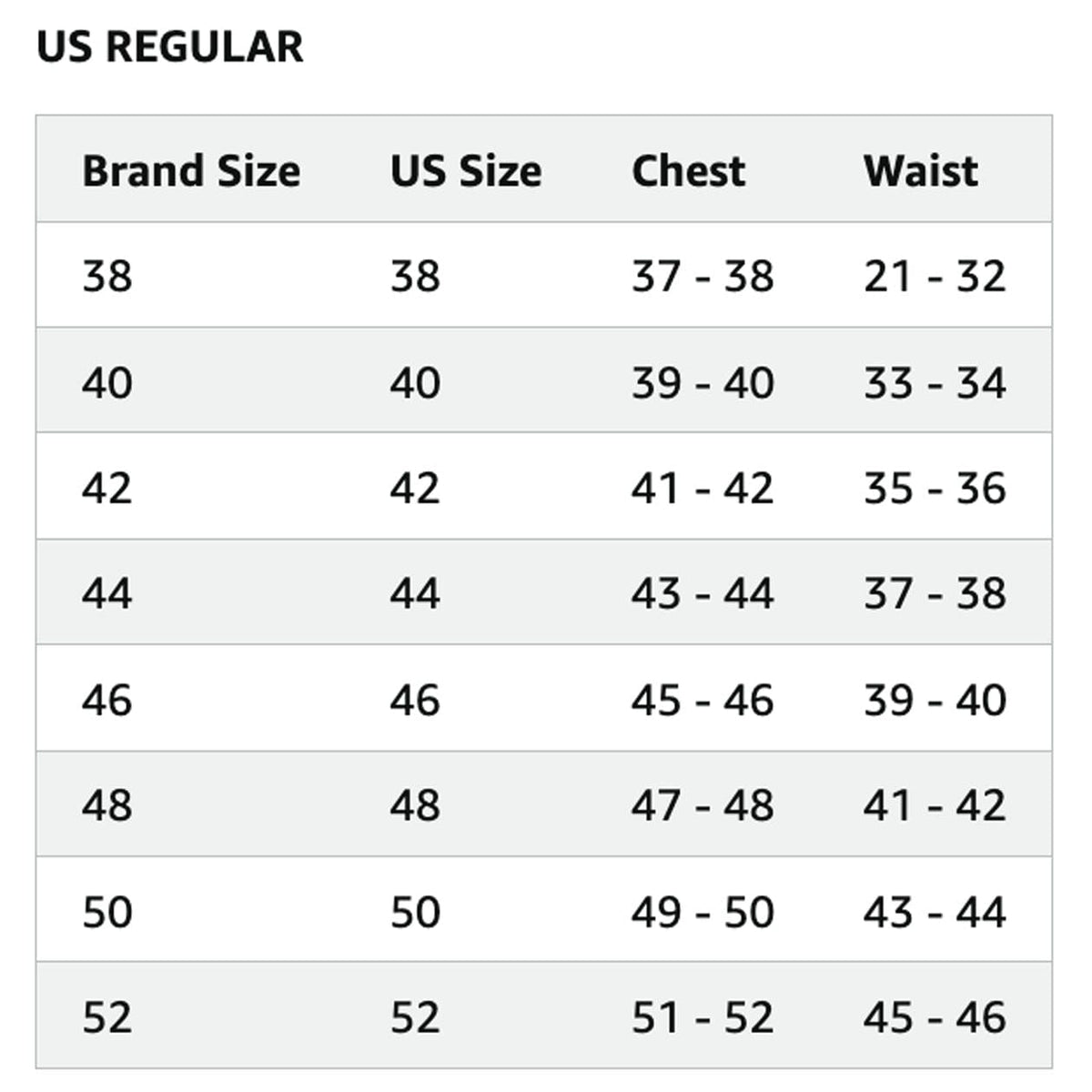
Task: Click the chest range 47 - 48
Action: tap(702, 805)
